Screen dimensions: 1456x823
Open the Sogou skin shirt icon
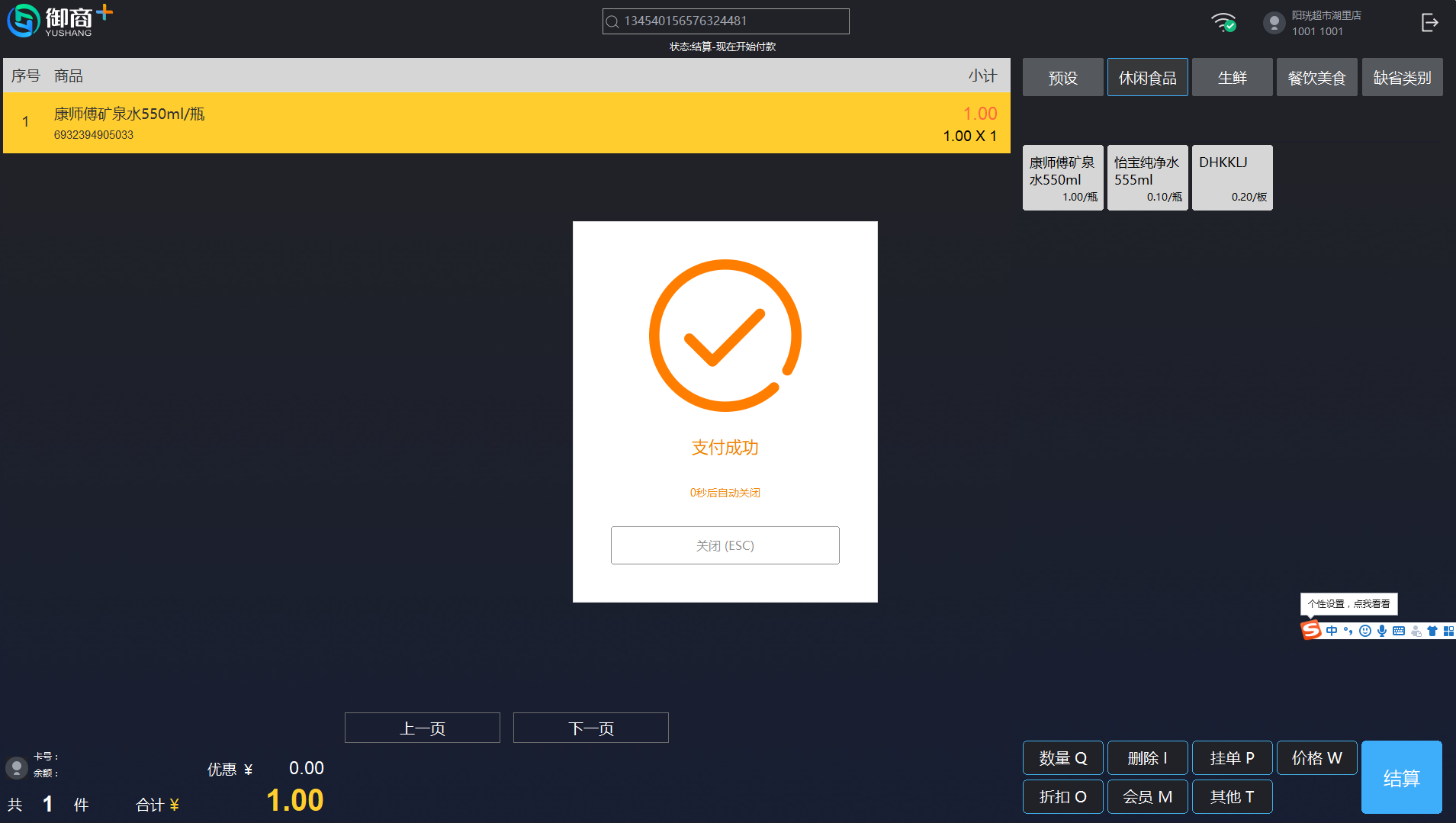(1432, 631)
